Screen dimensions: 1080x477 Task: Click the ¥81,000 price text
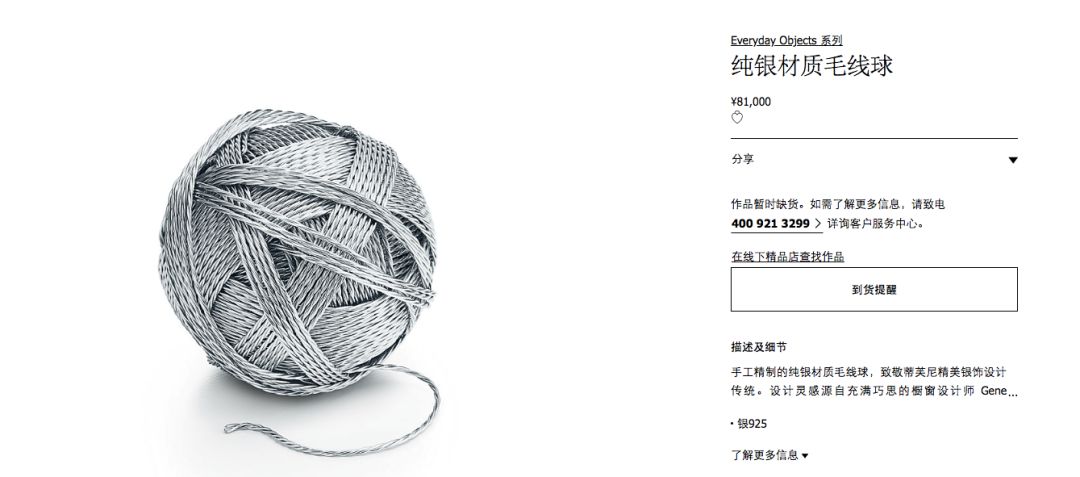(x=751, y=102)
